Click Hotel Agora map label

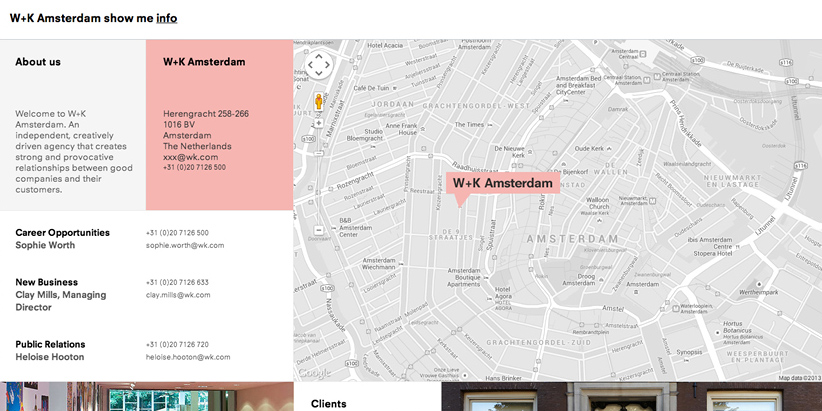point(503,293)
